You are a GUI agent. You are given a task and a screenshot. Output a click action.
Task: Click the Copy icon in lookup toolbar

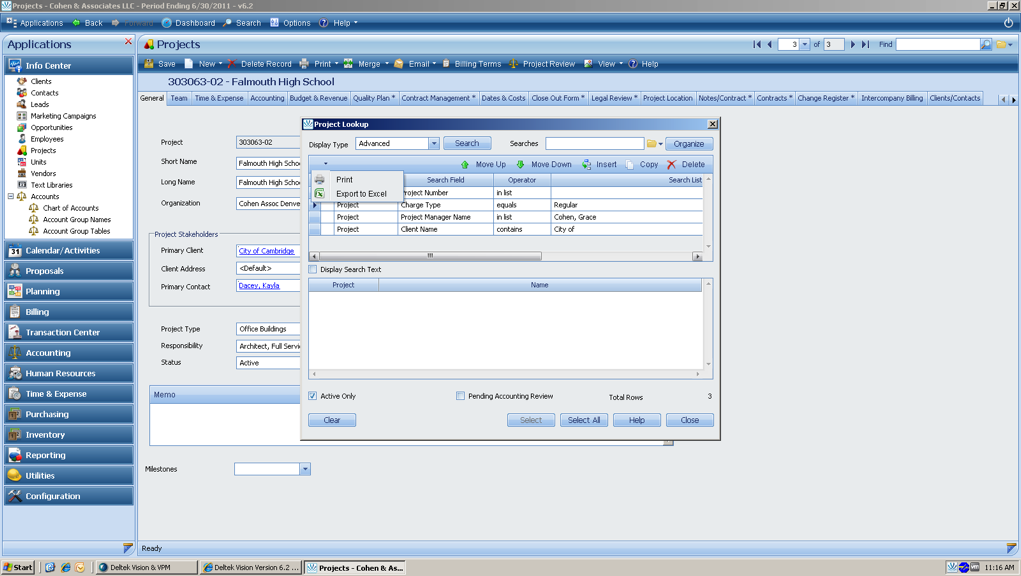pyautogui.click(x=630, y=164)
